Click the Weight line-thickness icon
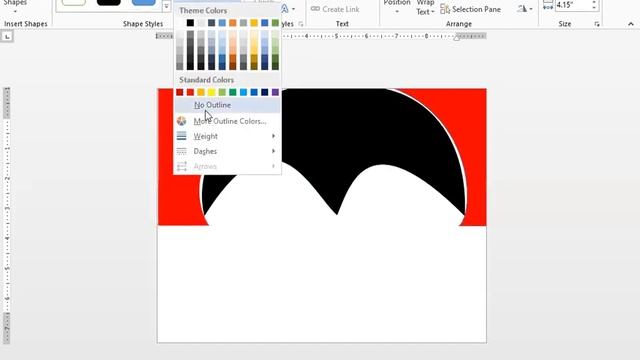Image resolution: width=640 pixels, height=360 pixels. [182, 136]
